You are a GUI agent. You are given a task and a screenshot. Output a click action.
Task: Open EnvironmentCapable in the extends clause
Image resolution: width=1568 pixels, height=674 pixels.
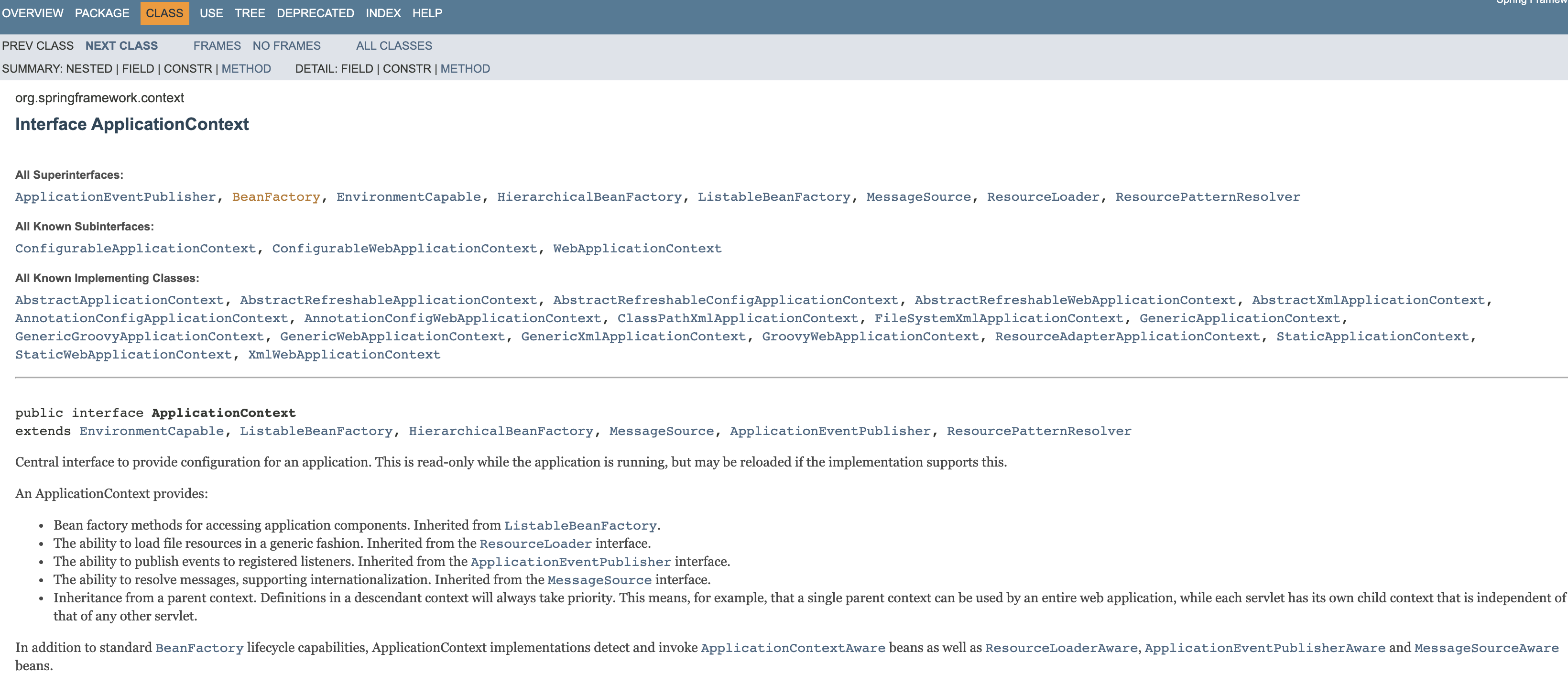pos(152,431)
